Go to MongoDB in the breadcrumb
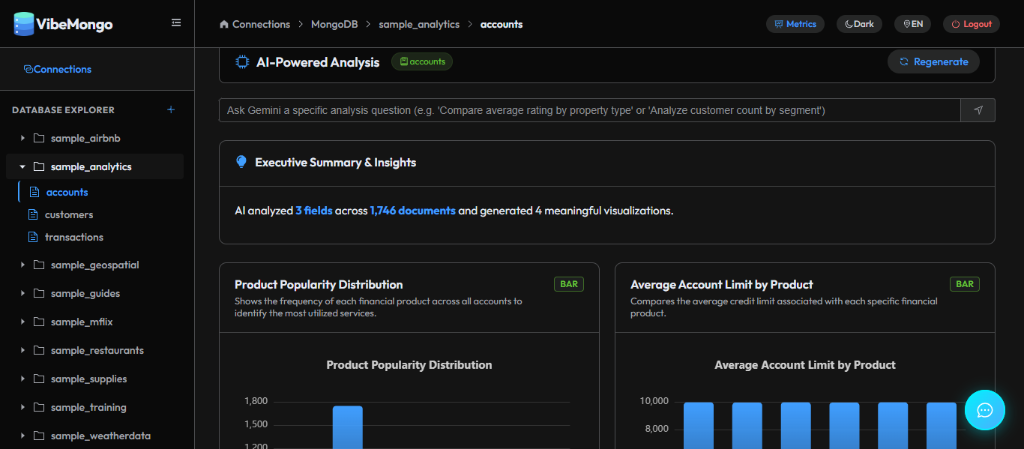Image resolution: width=1024 pixels, height=449 pixels. (x=334, y=24)
